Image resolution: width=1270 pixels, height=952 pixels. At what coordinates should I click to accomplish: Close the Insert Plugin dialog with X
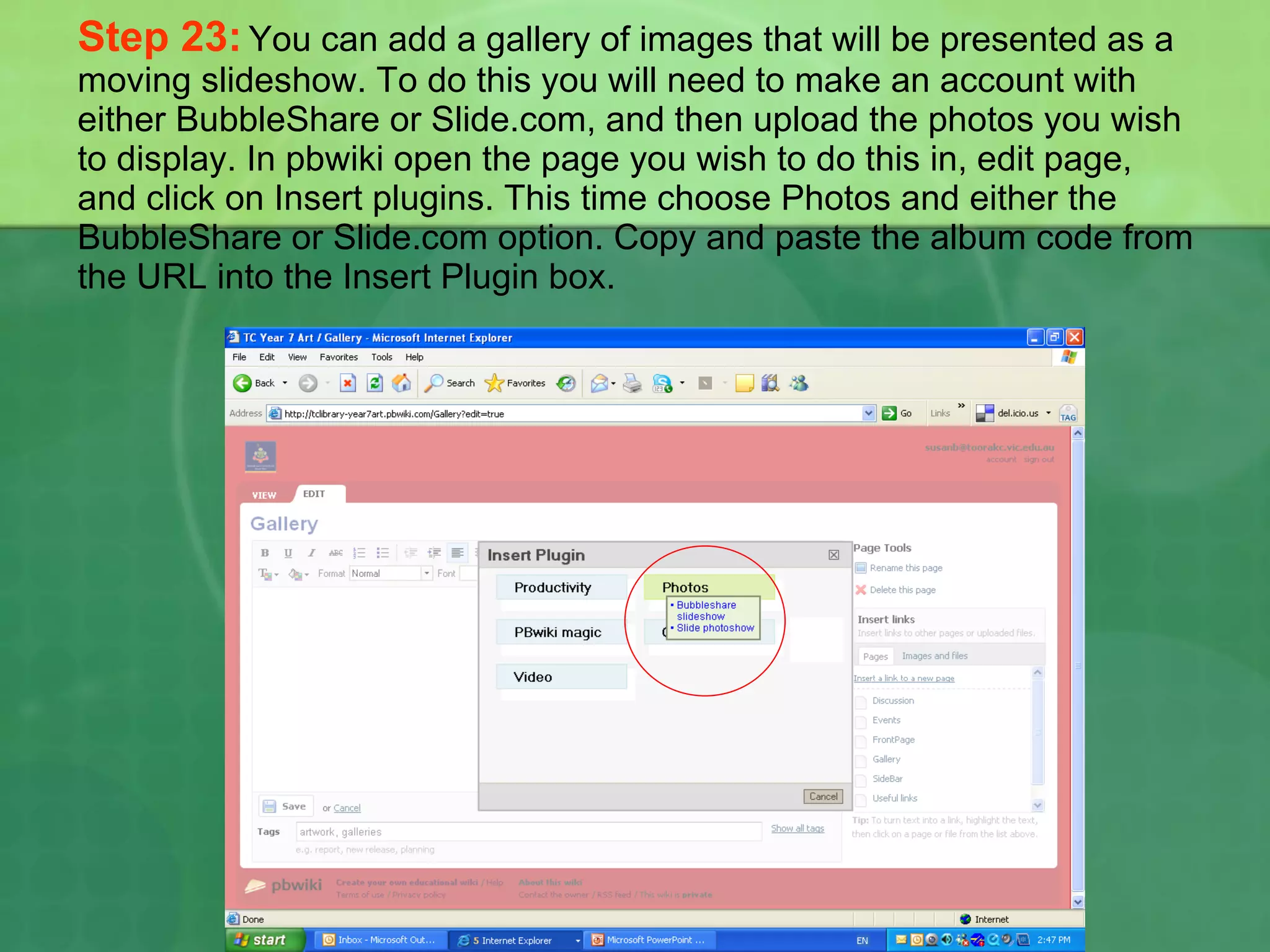834,555
